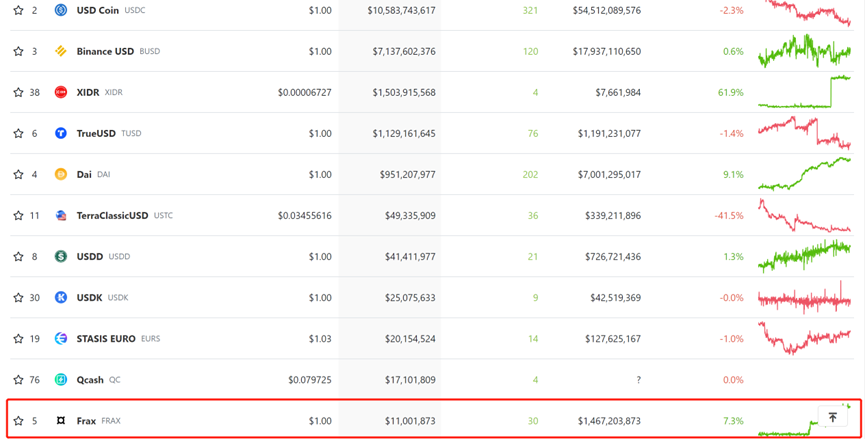Select the 9.1% change for Dai

coord(733,174)
